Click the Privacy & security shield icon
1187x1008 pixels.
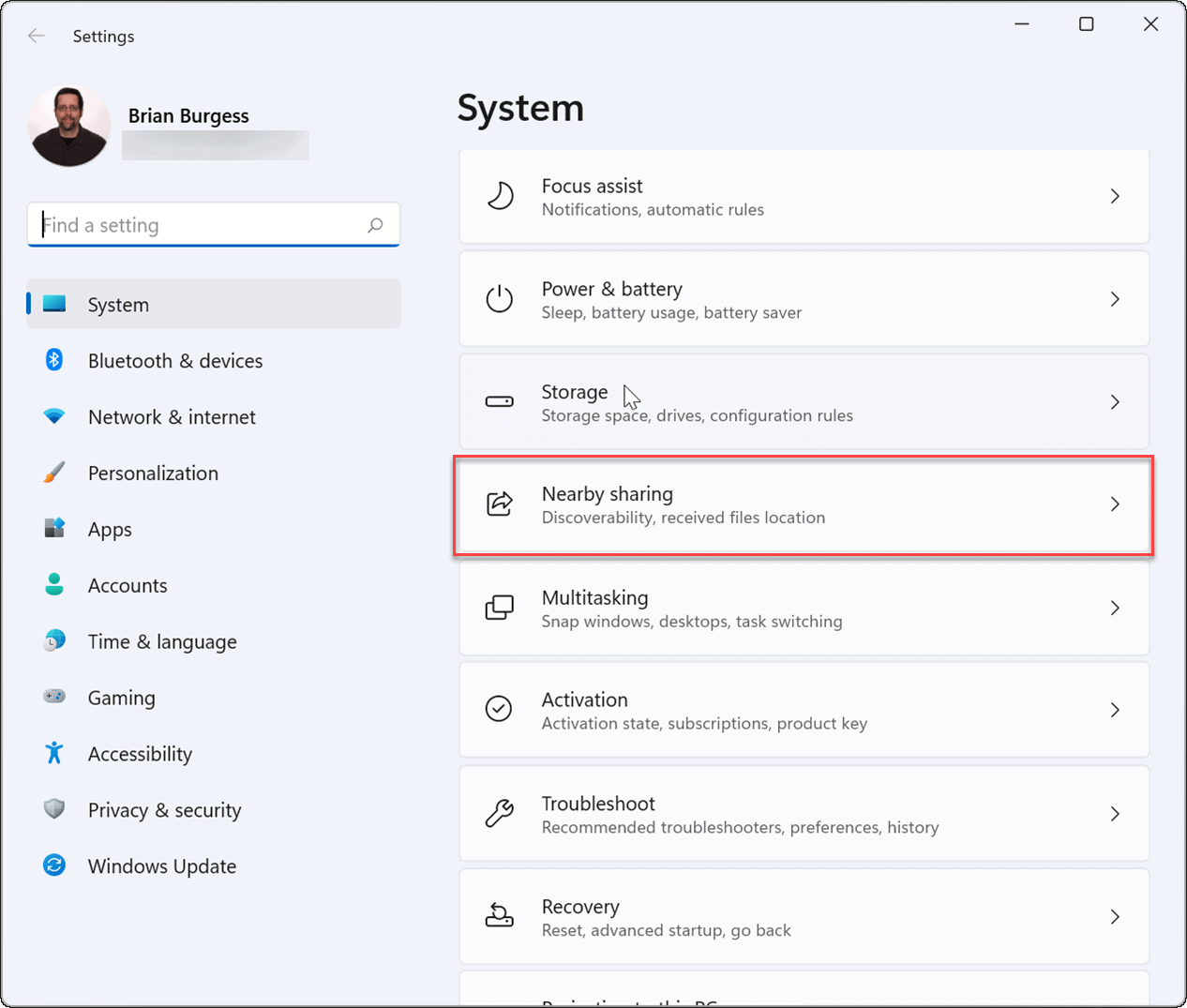tap(54, 809)
